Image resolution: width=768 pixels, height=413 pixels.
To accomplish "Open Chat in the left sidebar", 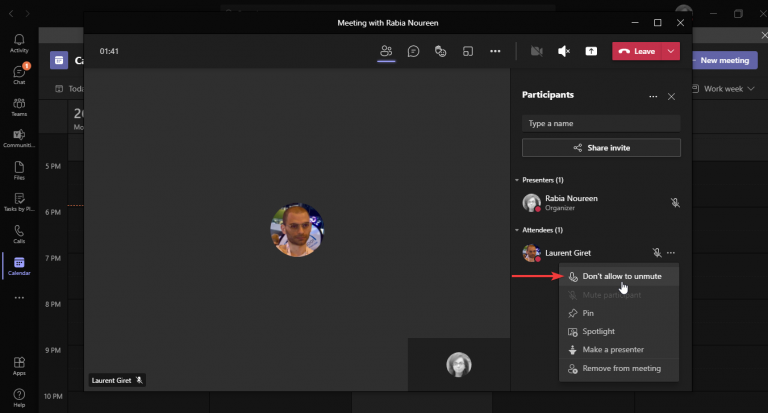I will pos(19,74).
